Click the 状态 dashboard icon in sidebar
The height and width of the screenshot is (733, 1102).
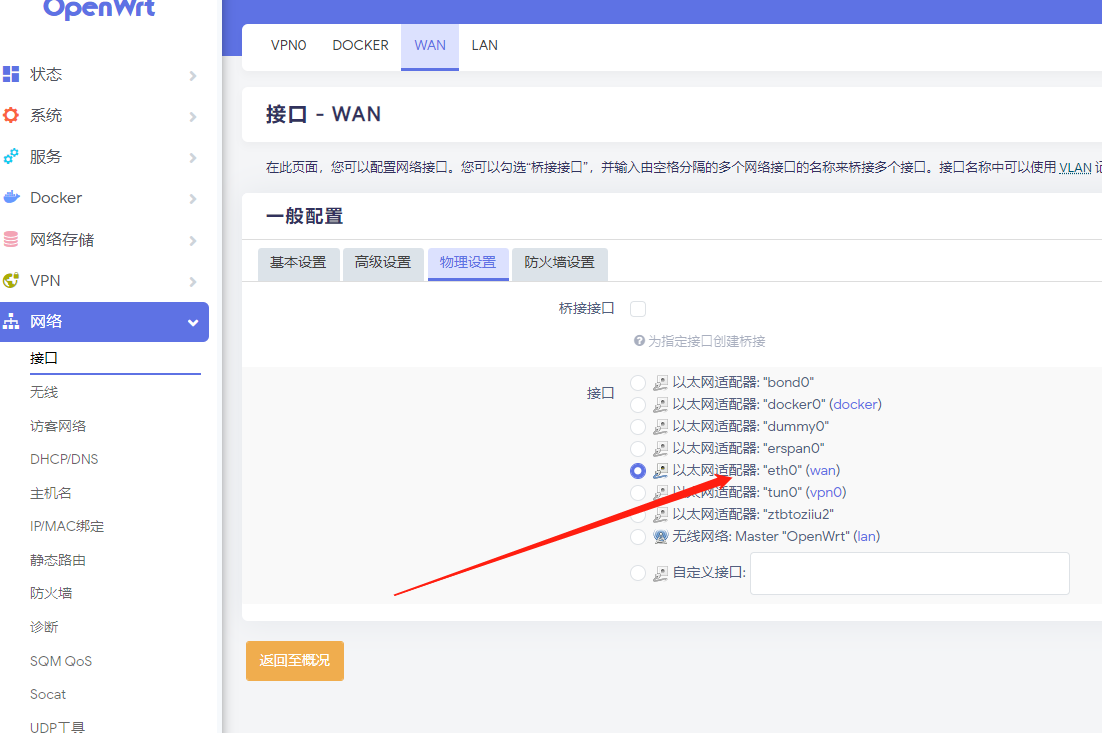pos(11,74)
